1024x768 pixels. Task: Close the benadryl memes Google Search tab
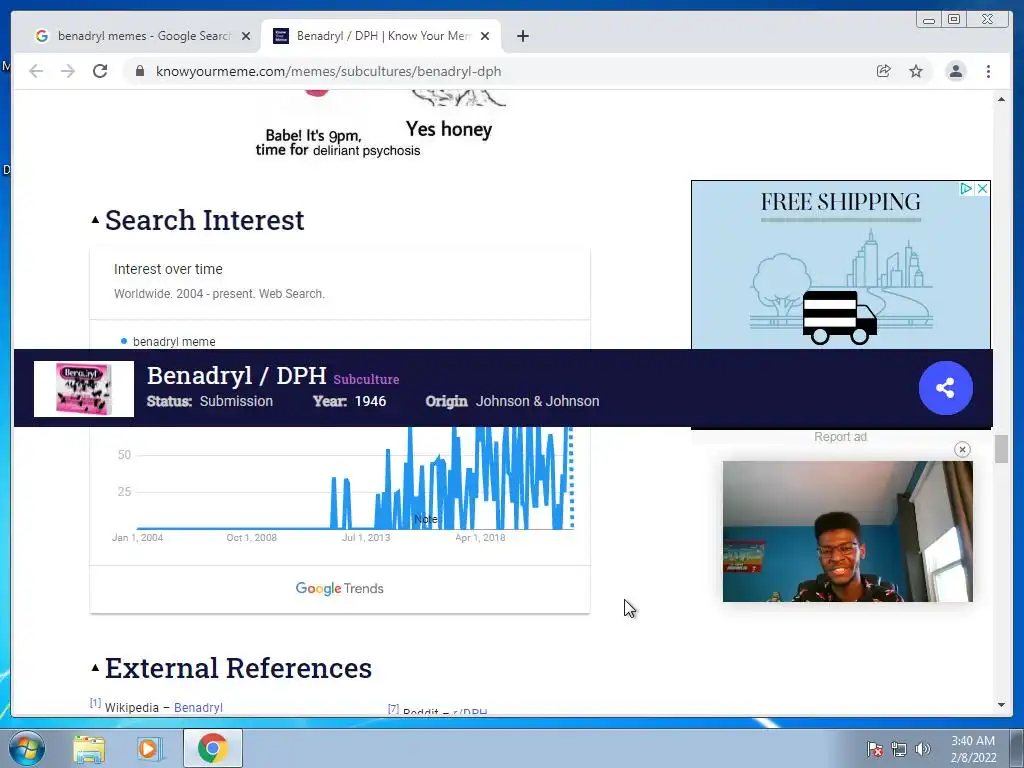[x=246, y=36]
